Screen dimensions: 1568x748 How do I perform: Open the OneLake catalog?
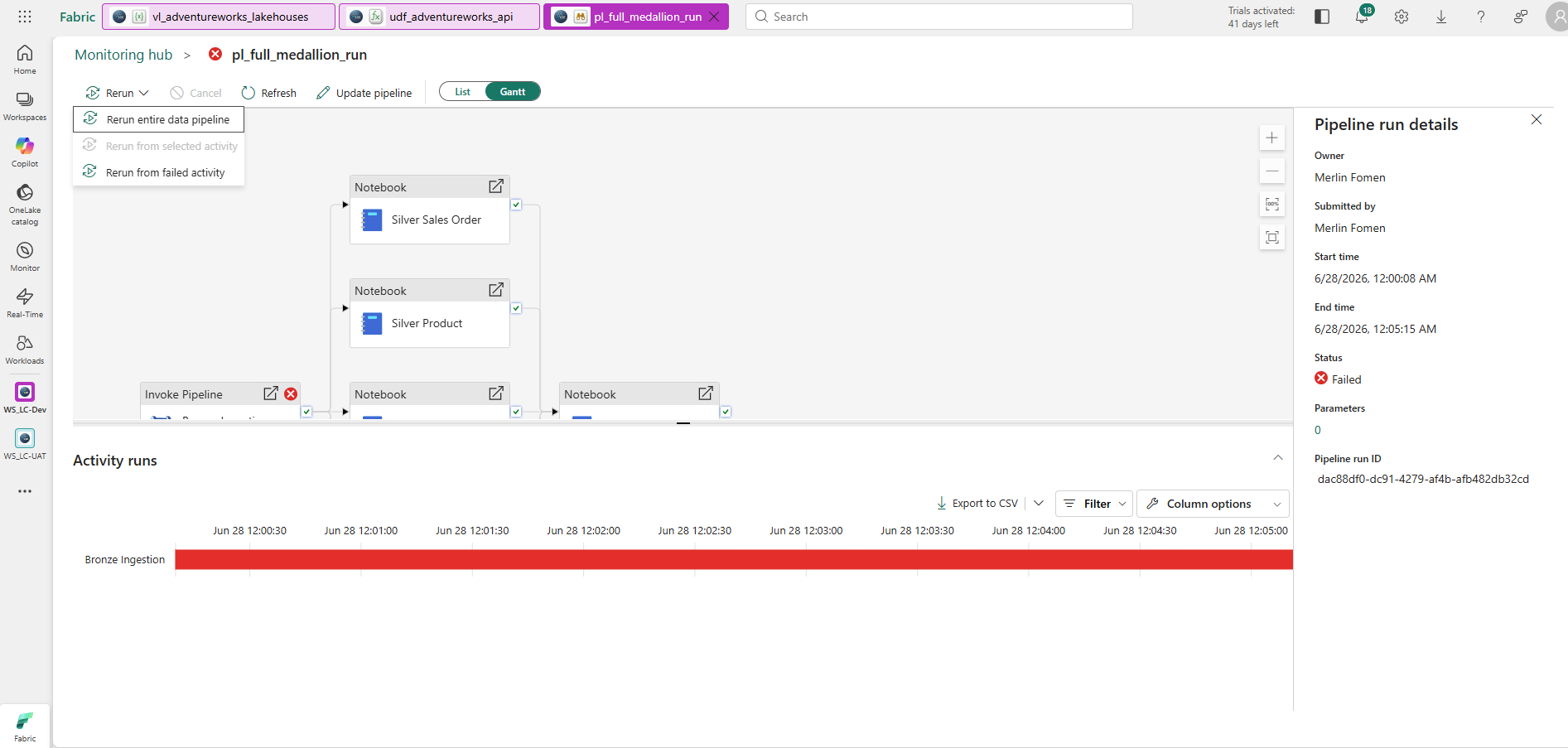tap(25, 205)
